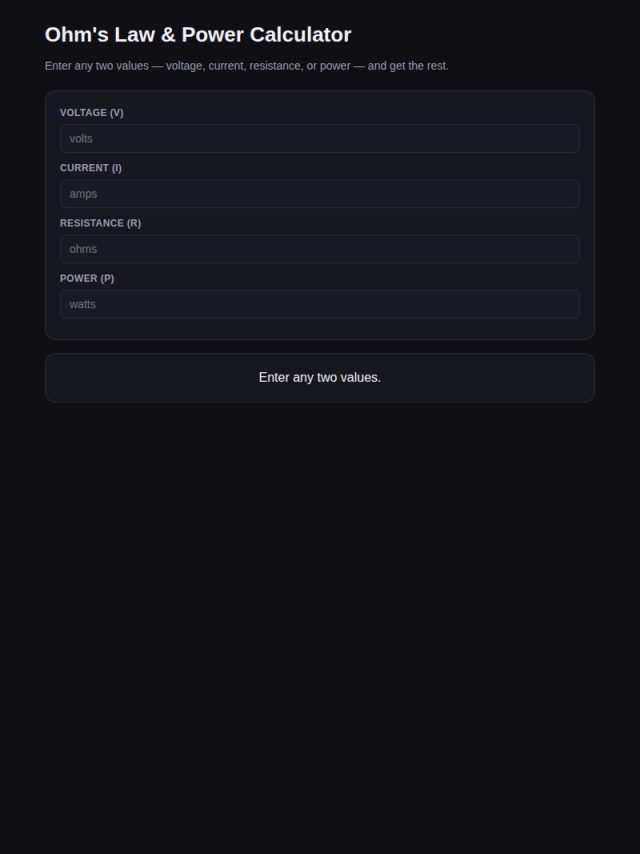Activate the Power field showing watts
Viewport: 640px width, 854px height.
320,304
